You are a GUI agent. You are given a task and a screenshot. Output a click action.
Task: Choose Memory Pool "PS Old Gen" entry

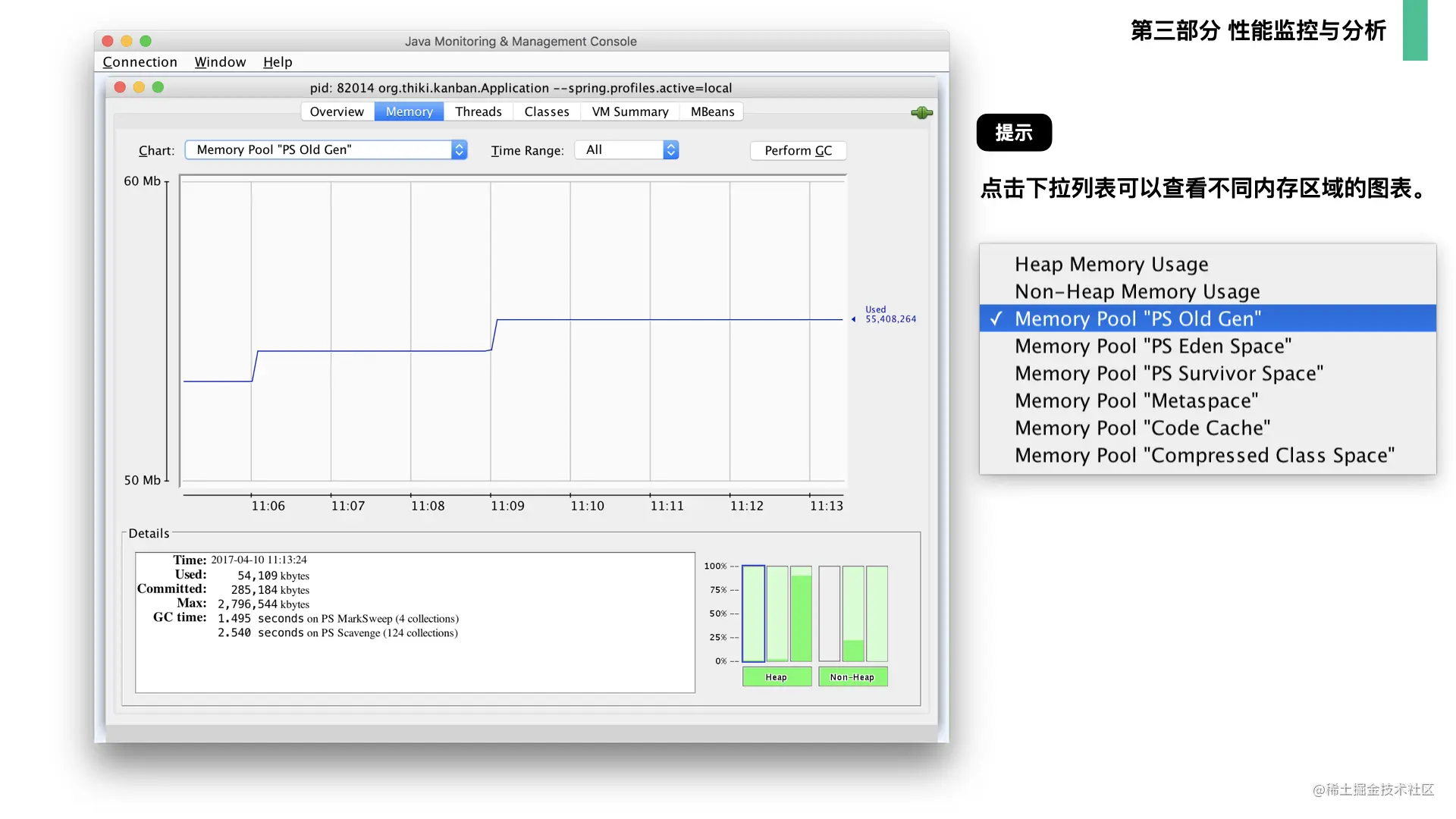(1207, 318)
